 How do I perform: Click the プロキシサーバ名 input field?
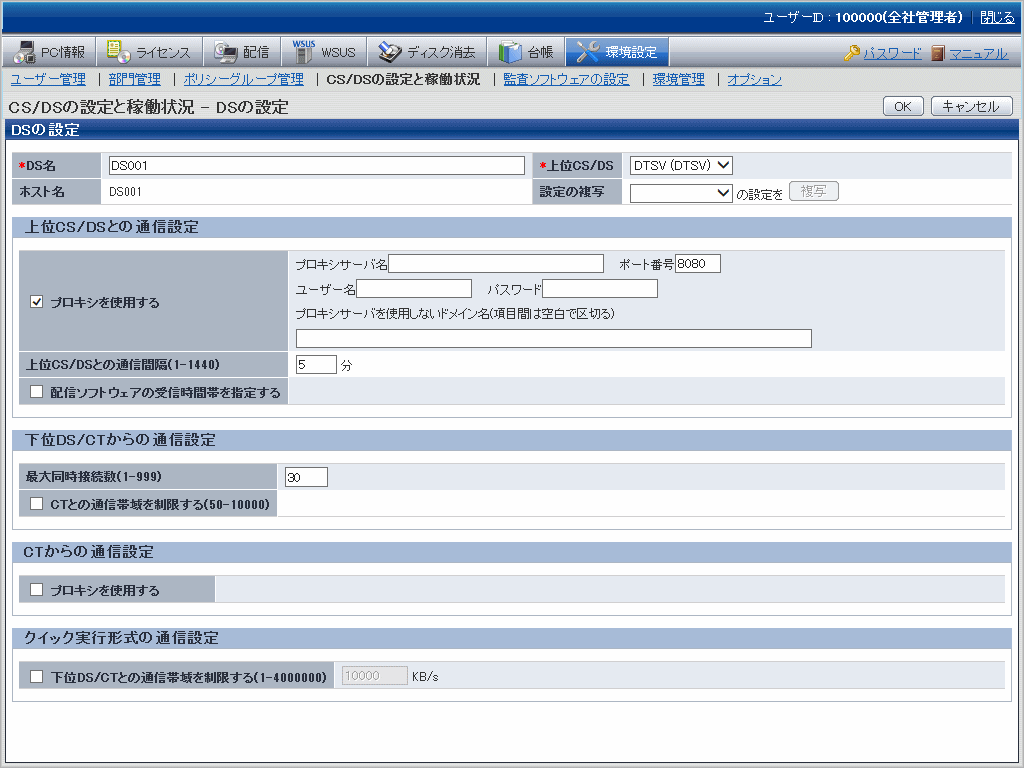[496, 264]
